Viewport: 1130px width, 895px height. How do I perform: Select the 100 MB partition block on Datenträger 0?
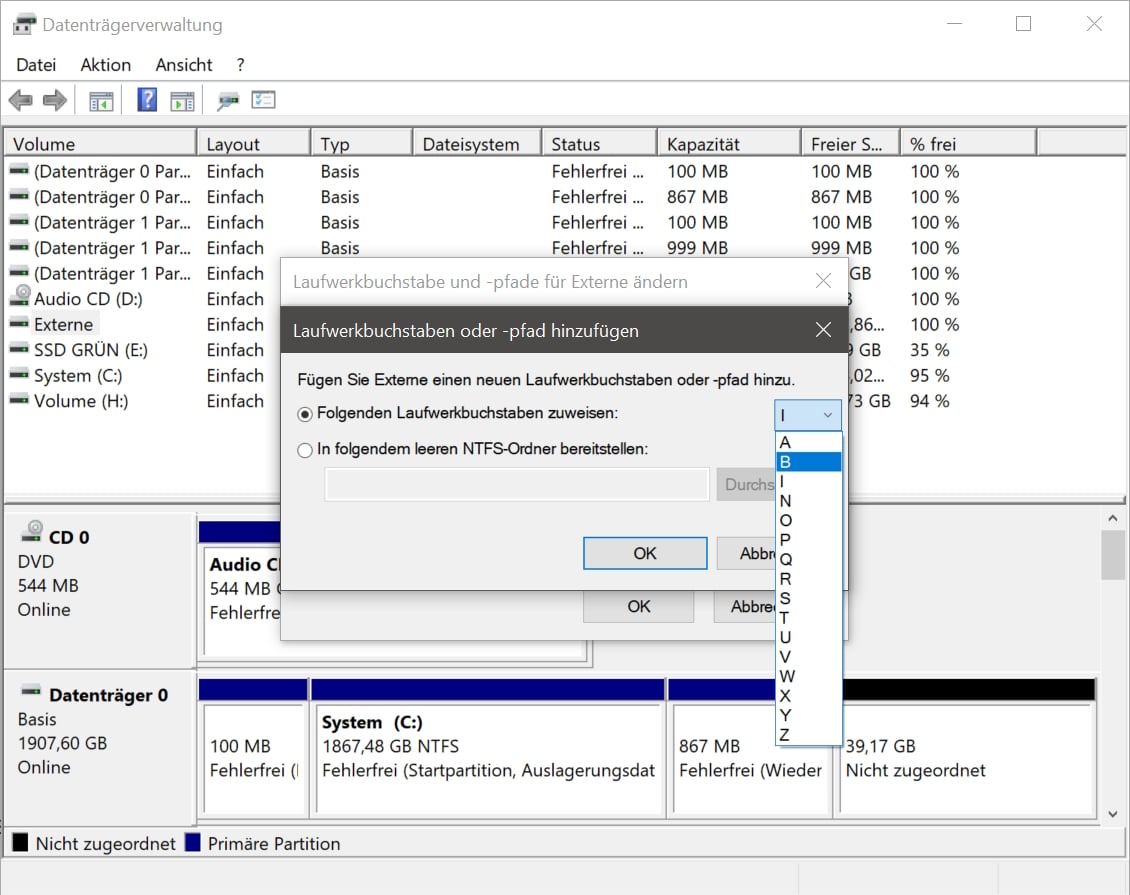253,747
